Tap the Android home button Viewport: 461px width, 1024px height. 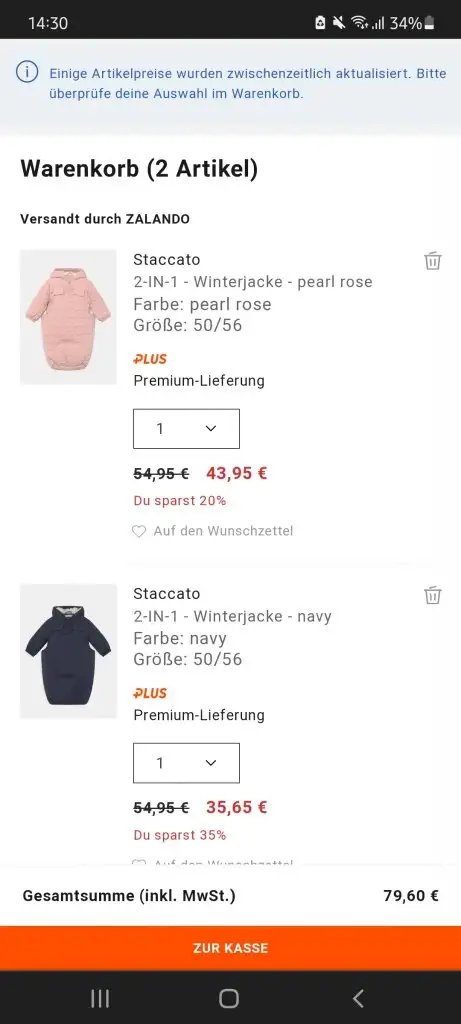(x=229, y=998)
